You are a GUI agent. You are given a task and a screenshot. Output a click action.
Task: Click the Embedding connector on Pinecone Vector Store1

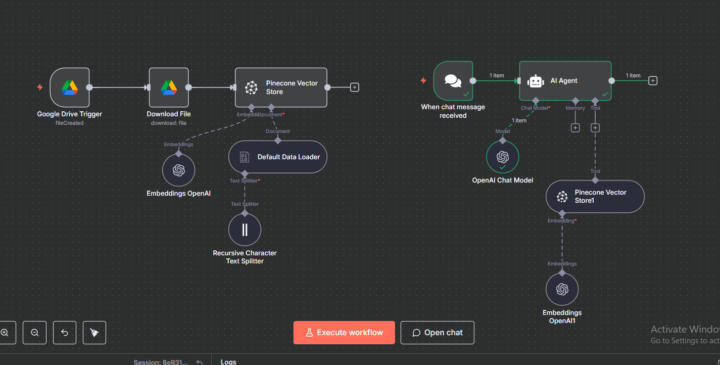[562, 213]
